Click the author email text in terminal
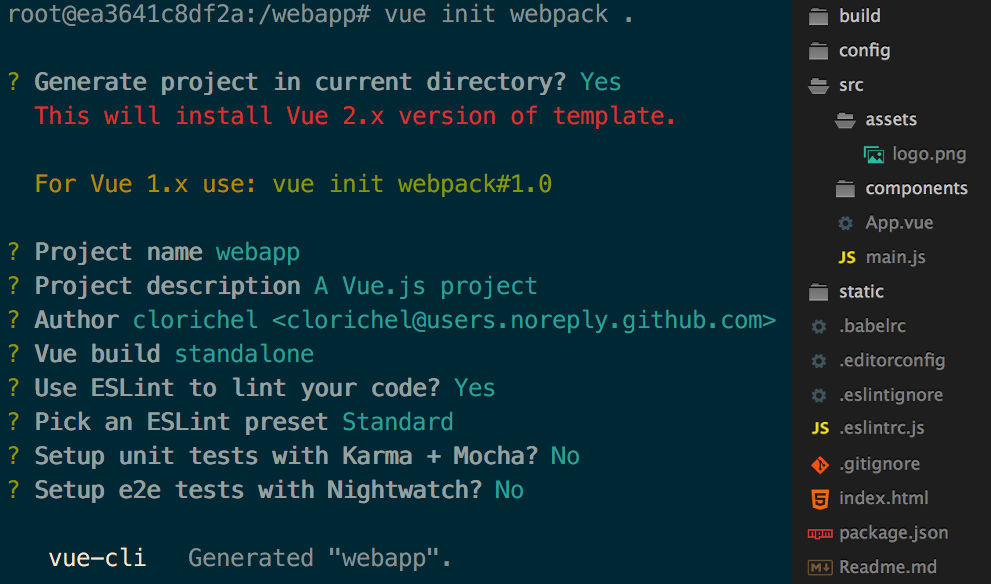 point(524,320)
